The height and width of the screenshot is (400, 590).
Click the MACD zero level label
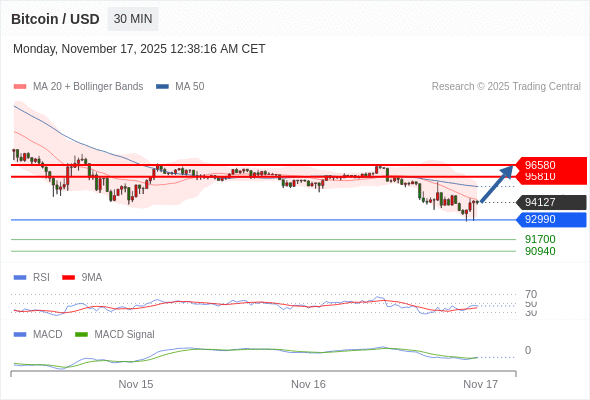(528, 350)
